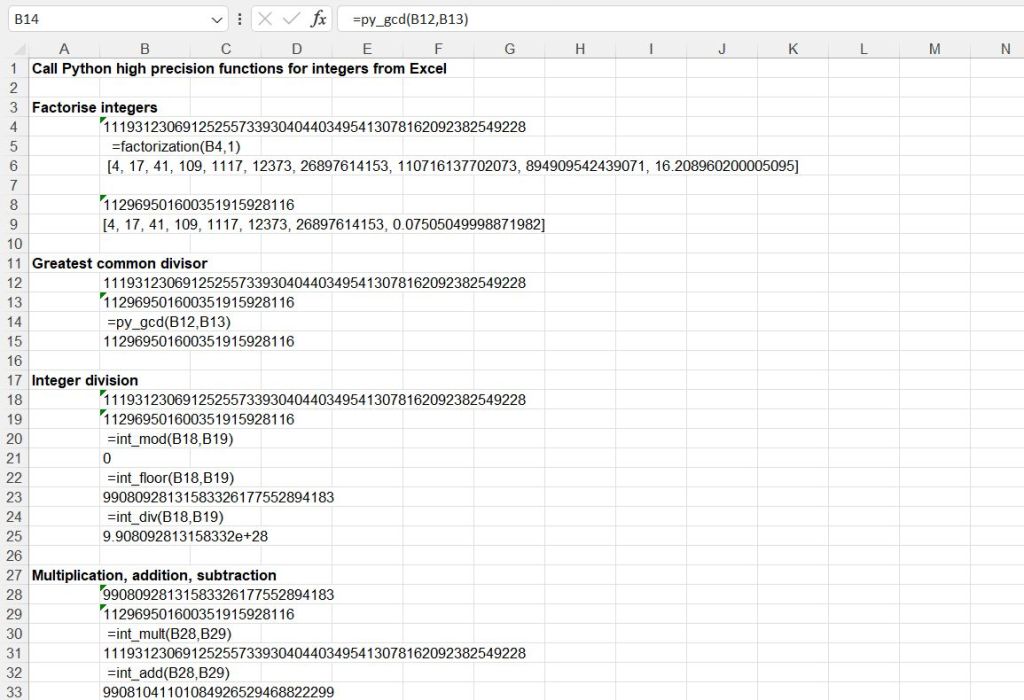1024x700 pixels.
Task: Click green error indicator in cell B28
Action: tap(104, 589)
